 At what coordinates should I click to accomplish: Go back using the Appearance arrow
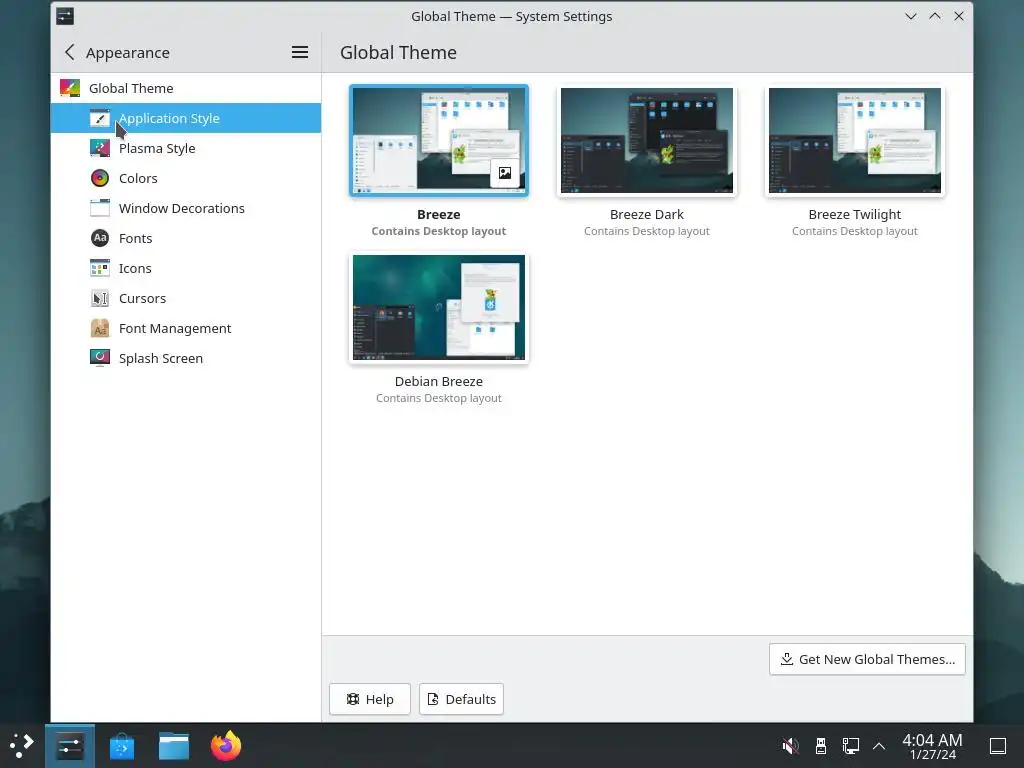point(70,52)
